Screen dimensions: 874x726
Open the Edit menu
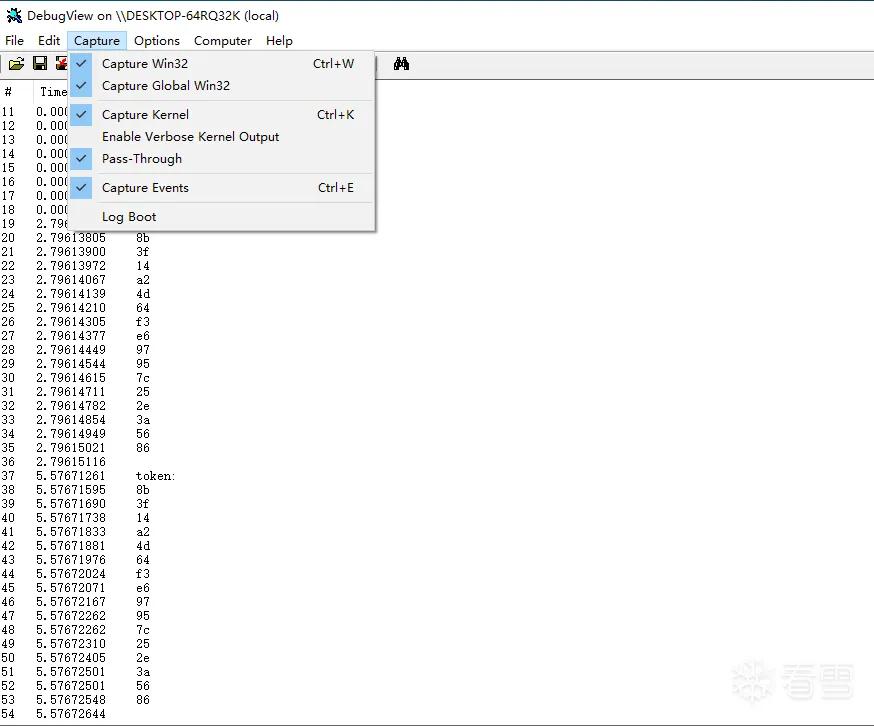coord(48,41)
